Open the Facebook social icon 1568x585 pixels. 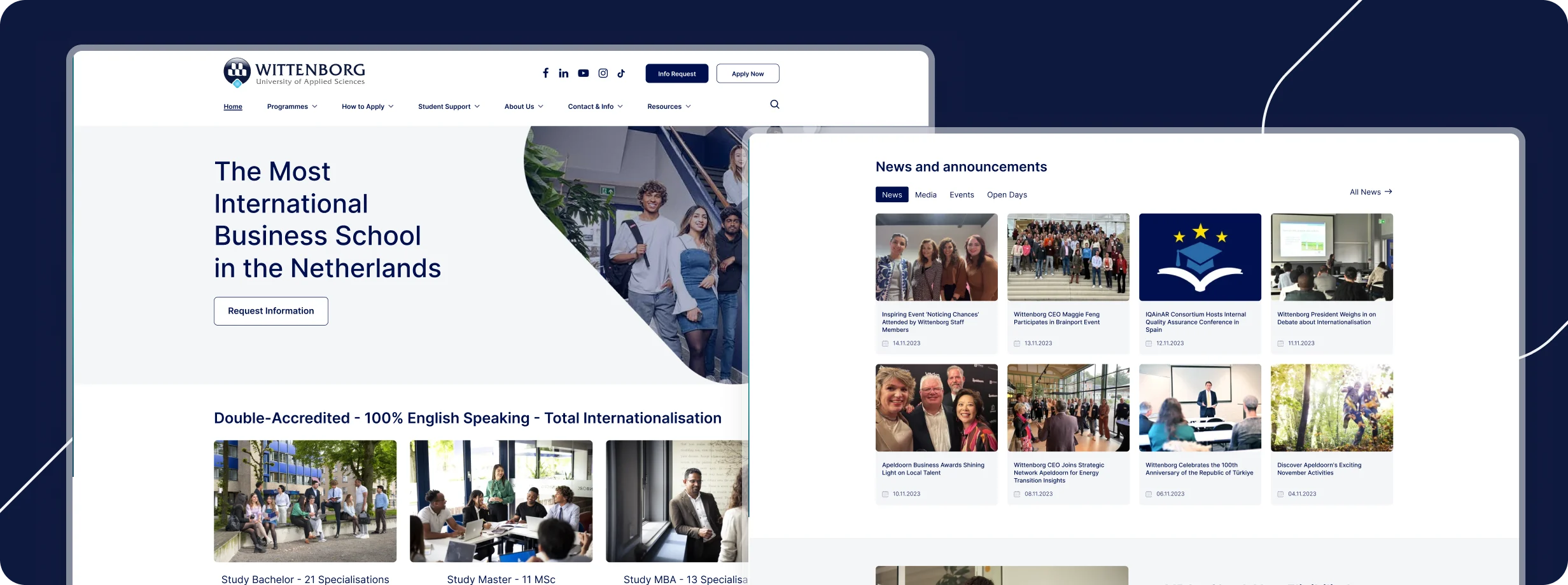pos(545,73)
